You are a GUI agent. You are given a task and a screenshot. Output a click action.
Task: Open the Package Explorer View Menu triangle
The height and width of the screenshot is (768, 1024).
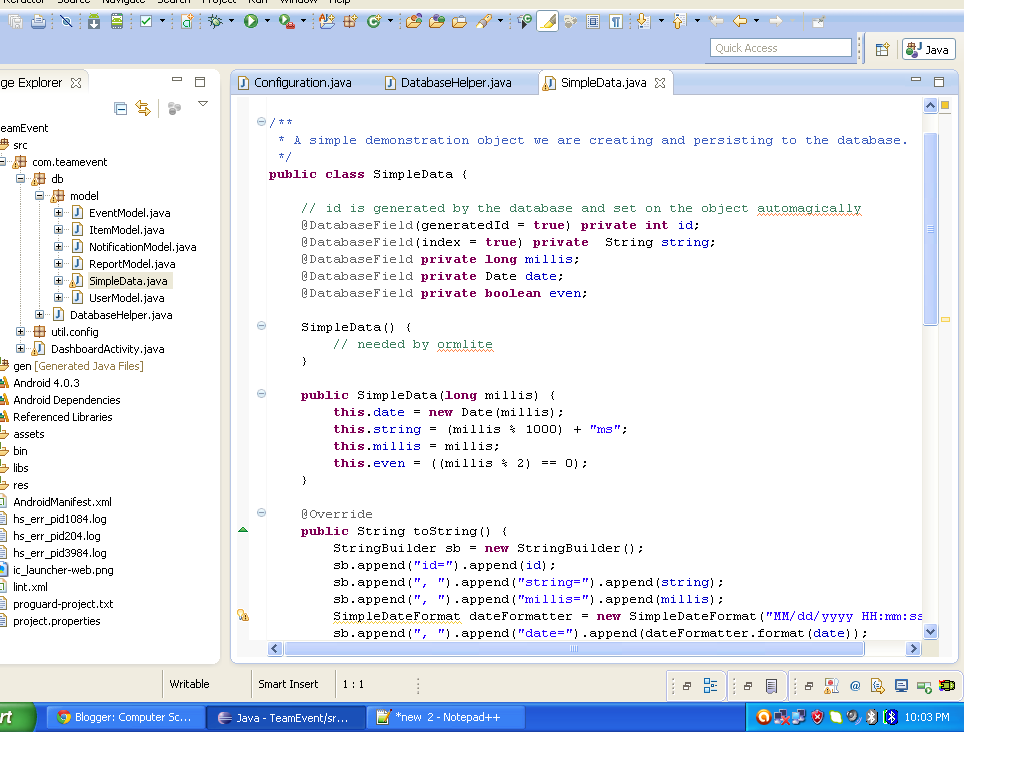pyautogui.click(x=203, y=104)
